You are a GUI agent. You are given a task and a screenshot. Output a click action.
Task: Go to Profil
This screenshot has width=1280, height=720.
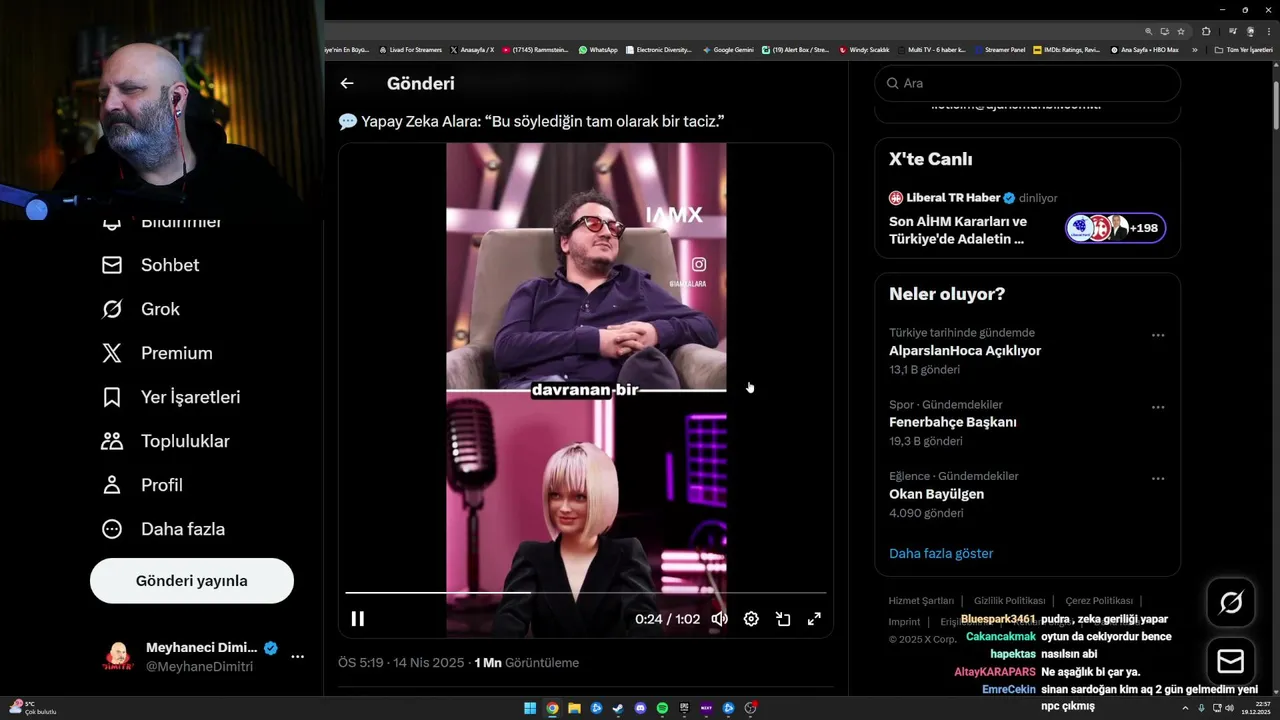click(142, 485)
